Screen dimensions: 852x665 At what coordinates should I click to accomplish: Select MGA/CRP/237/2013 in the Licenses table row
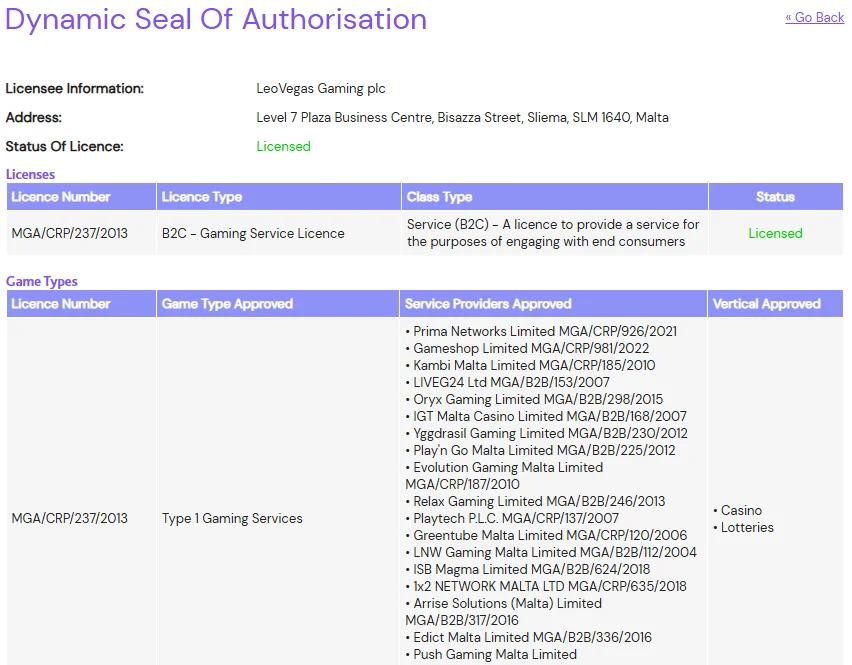(70, 233)
